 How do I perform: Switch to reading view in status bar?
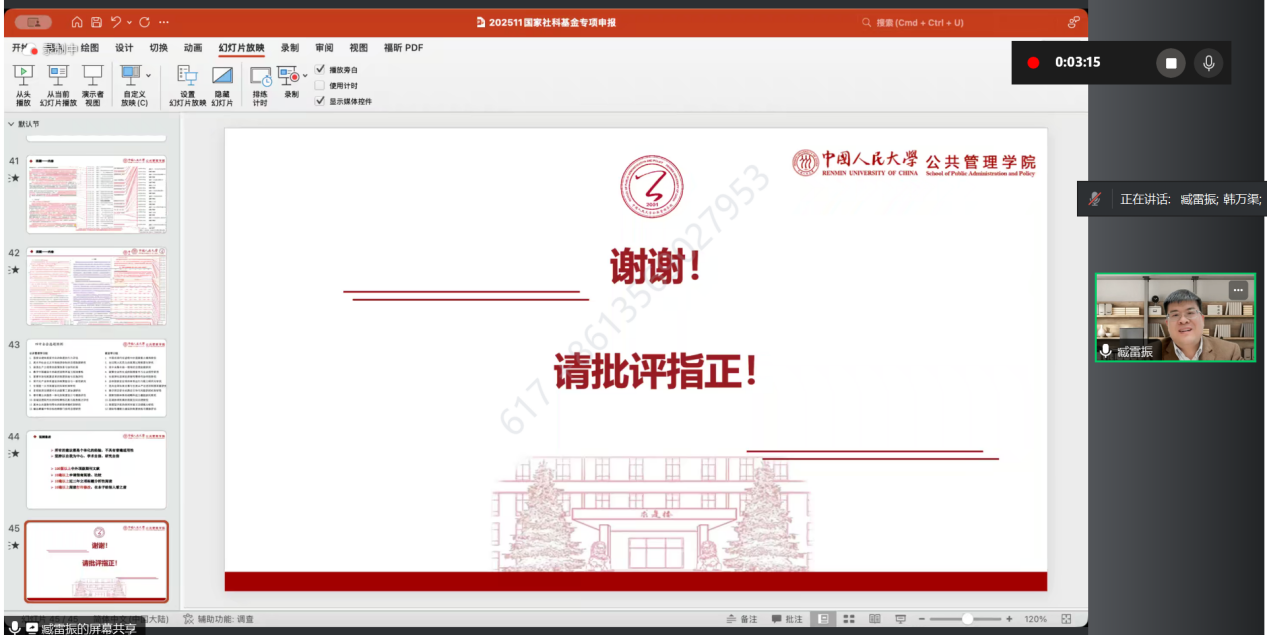tap(875, 619)
